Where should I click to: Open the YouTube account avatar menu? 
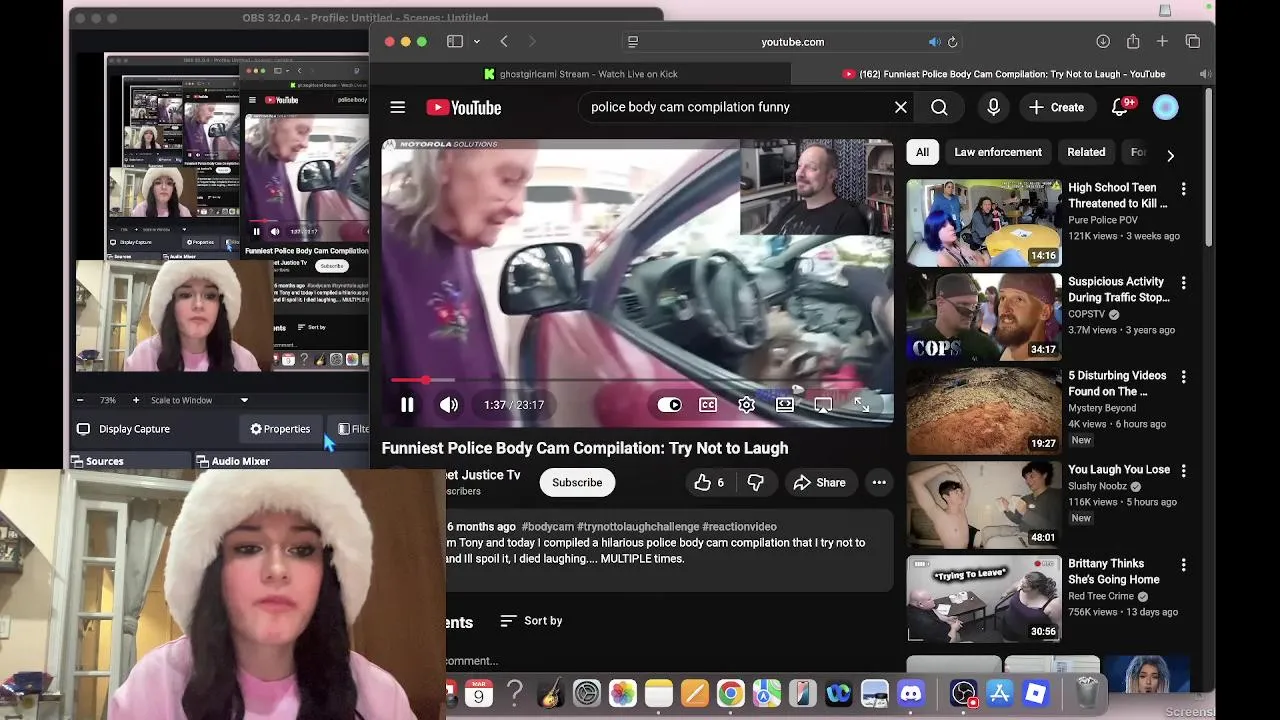(x=1166, y=107)
